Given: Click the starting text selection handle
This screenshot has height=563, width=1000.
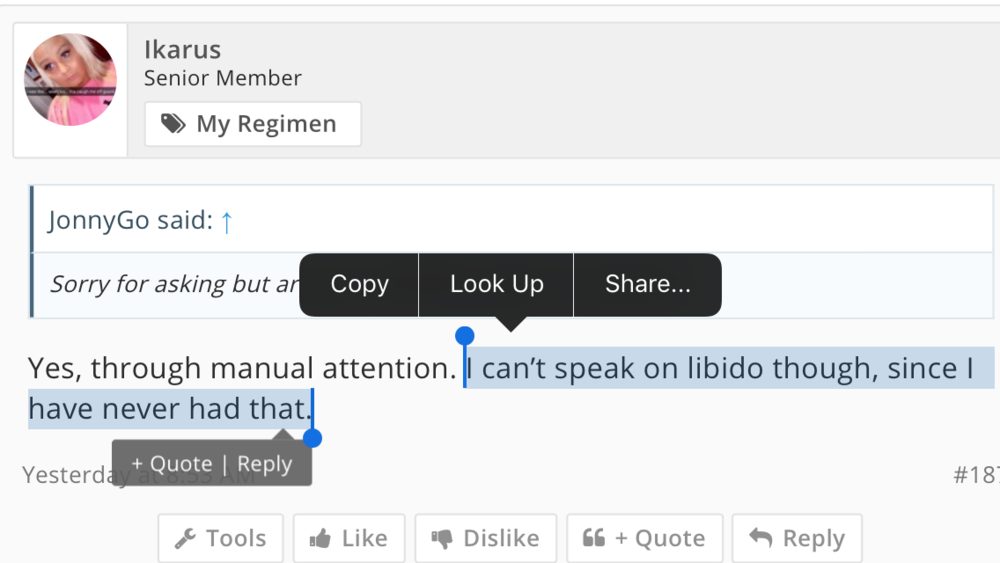Looking at the screenshot, I should (464, 337).
